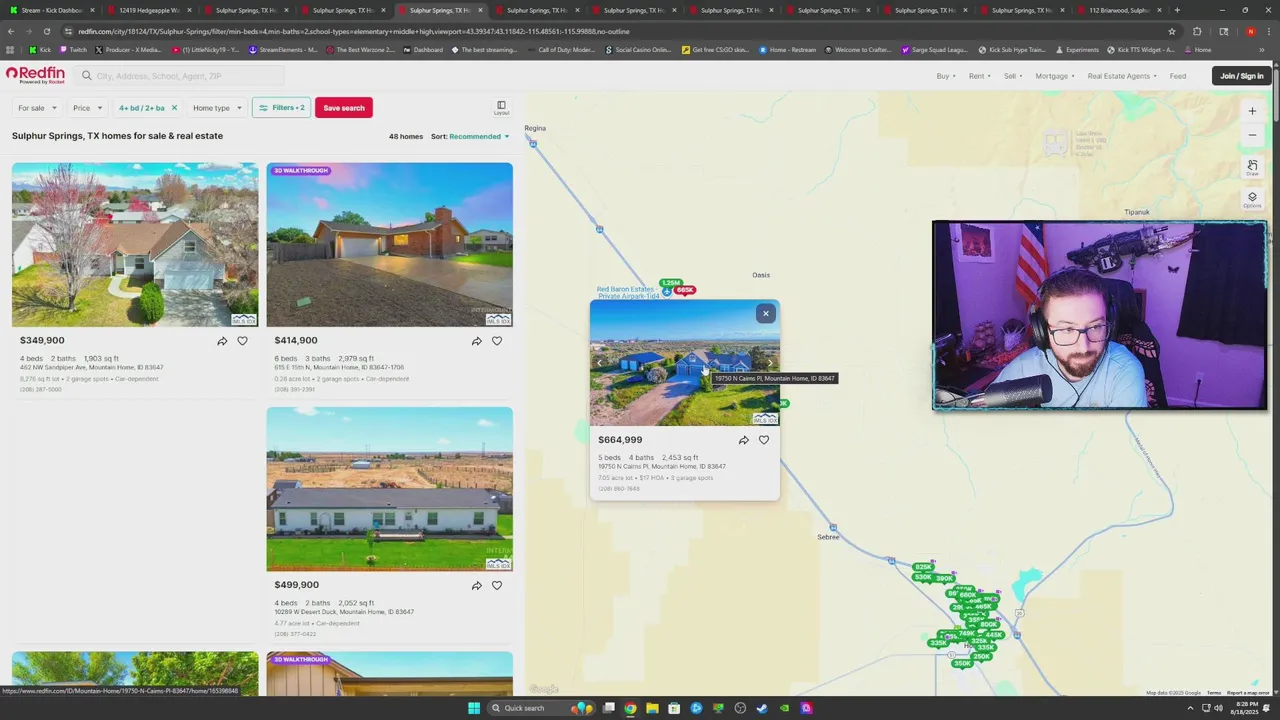The width and height of the screenshot is (1280, 720).
Task: Click the browser back arrow
Action: click(x=11, y=31)
